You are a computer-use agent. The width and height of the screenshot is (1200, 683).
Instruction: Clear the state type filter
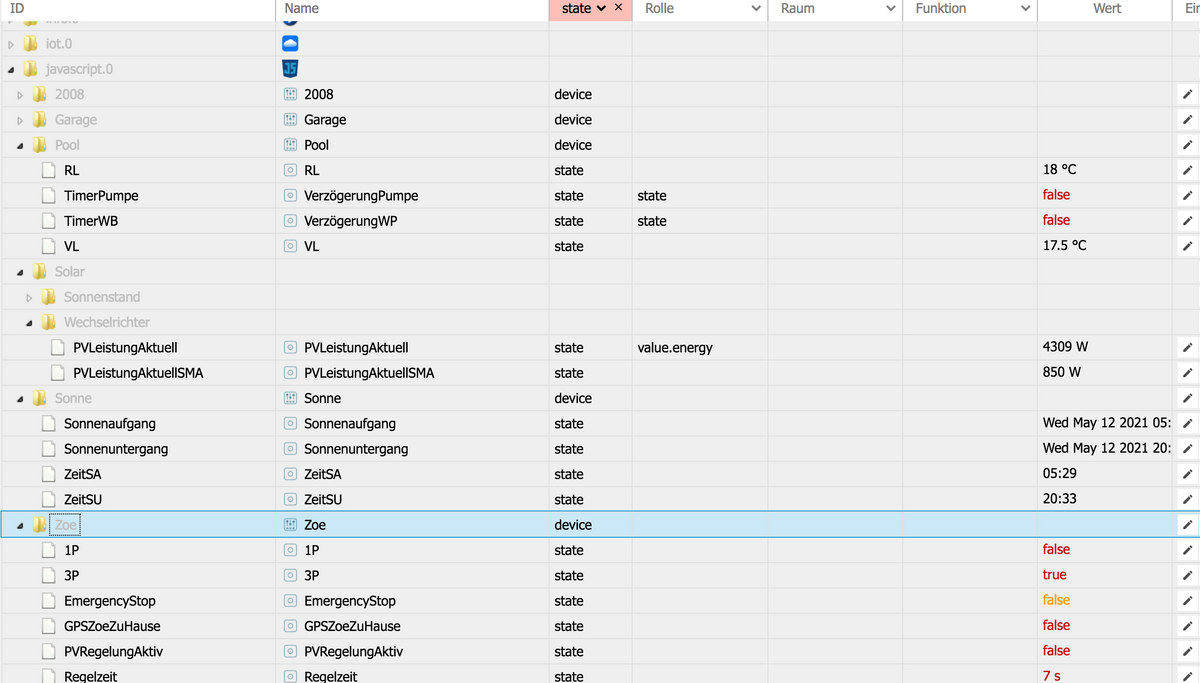pyautogui.click(x=618, y=8)
